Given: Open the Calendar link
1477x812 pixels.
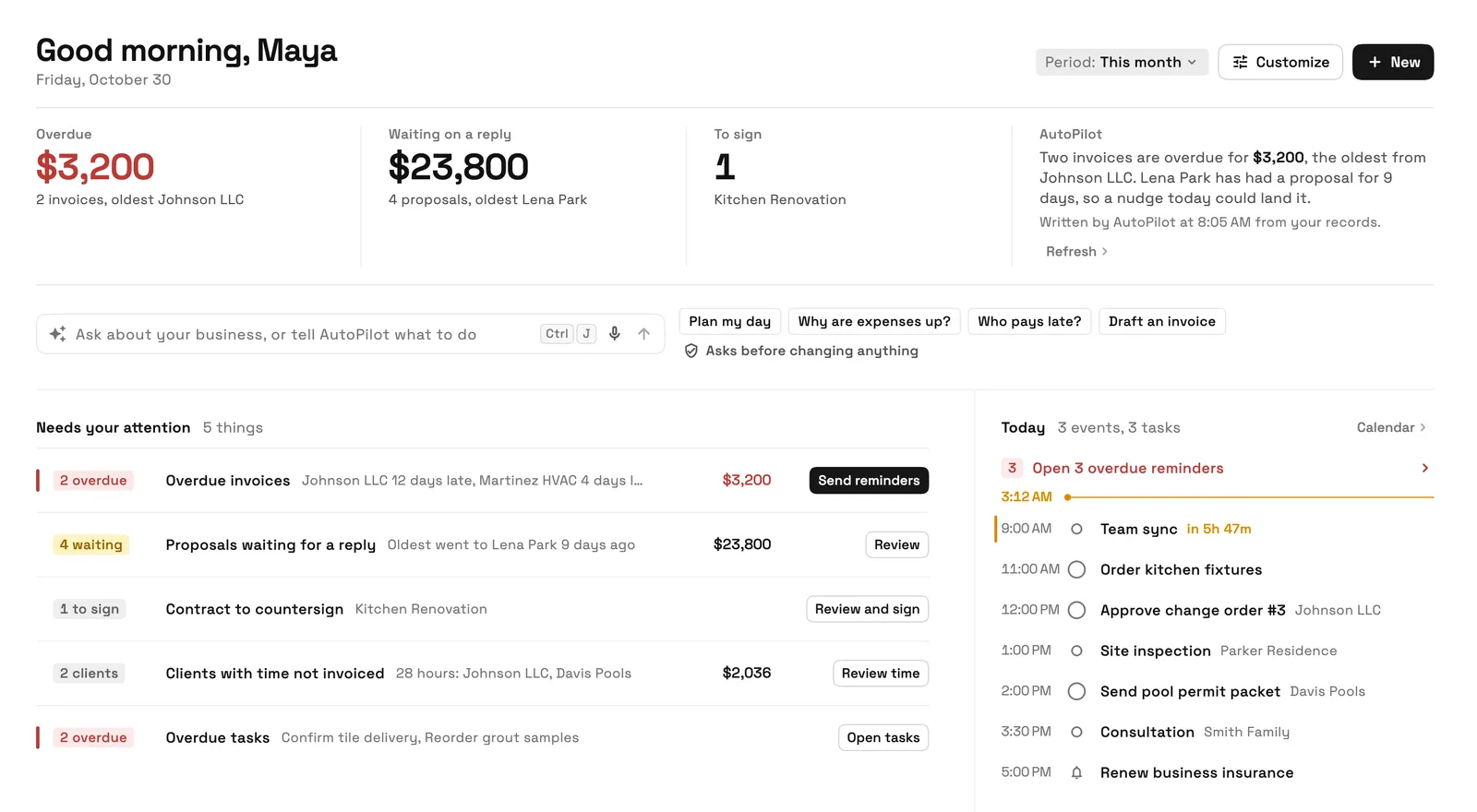Looking at the screenshot, I should (1391, 428).
